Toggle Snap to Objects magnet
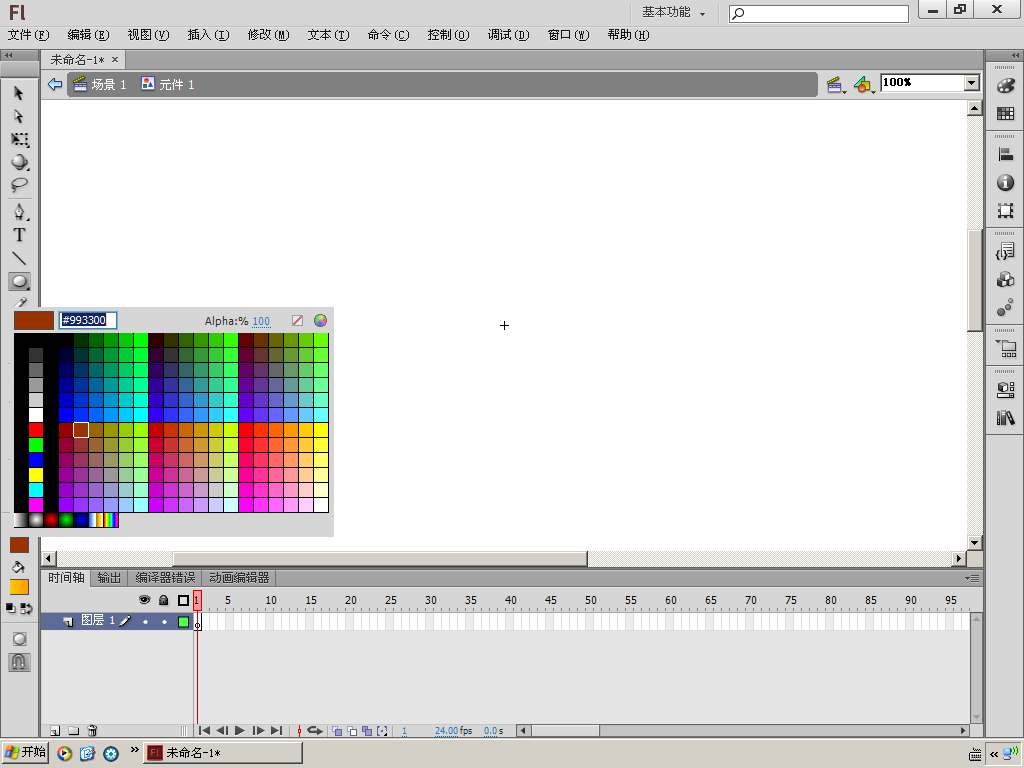1024x768 pixels. (19, 662)
